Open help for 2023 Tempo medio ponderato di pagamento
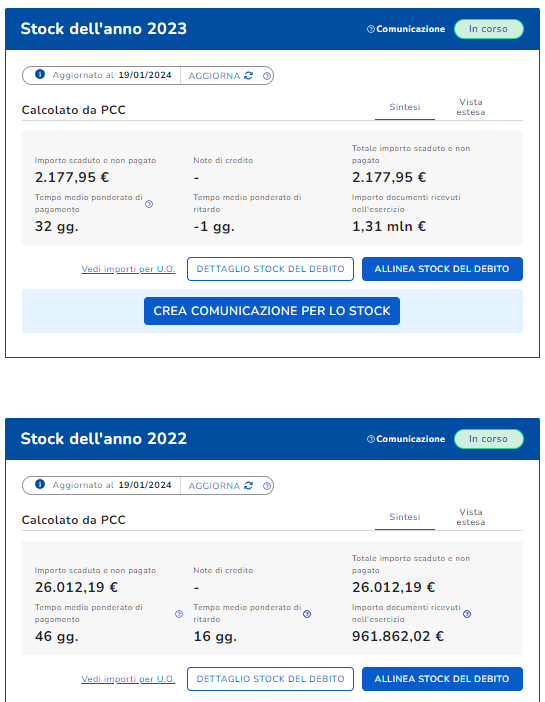Screen dimensions: 545x702 tap(149, 204)
